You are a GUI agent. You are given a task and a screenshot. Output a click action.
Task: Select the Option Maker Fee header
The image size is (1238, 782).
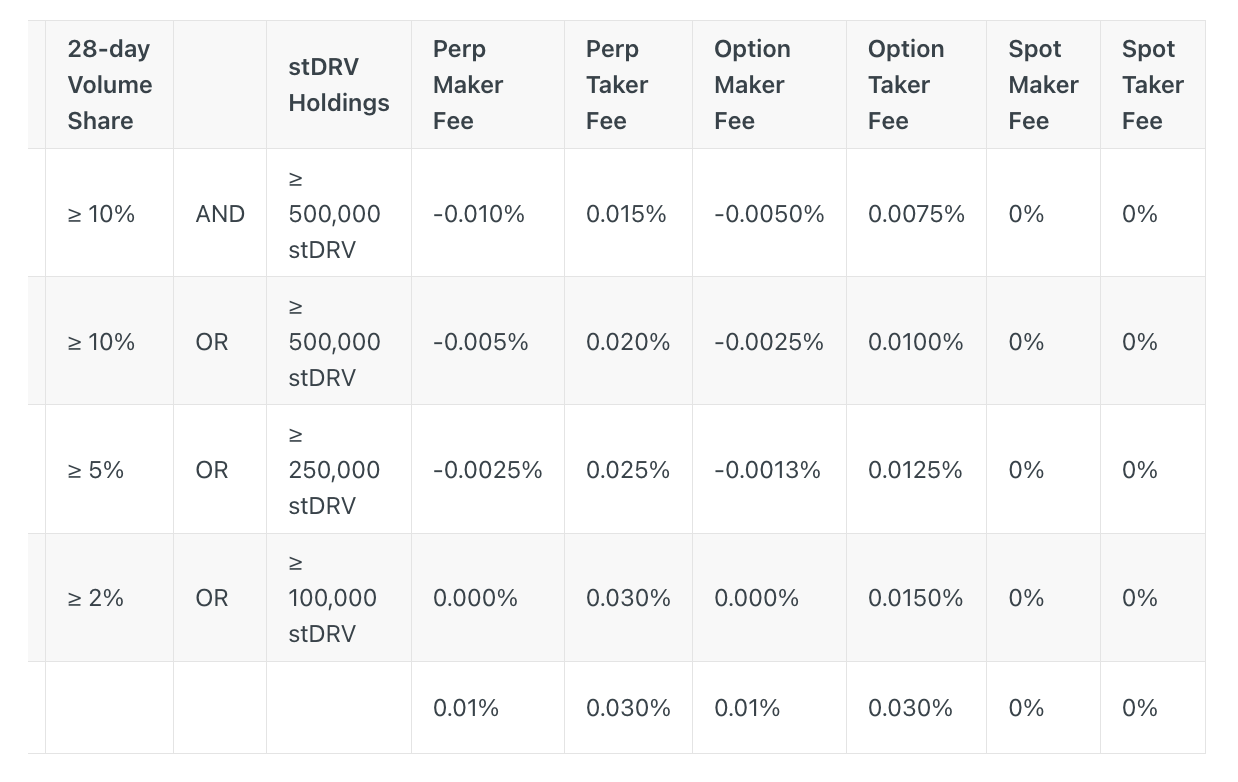tap(770, 85)
